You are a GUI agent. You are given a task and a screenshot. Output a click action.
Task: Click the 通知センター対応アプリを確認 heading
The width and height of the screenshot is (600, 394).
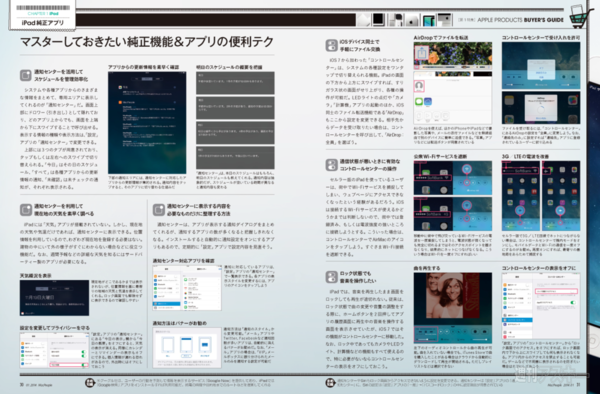click(x=183, y=260)
